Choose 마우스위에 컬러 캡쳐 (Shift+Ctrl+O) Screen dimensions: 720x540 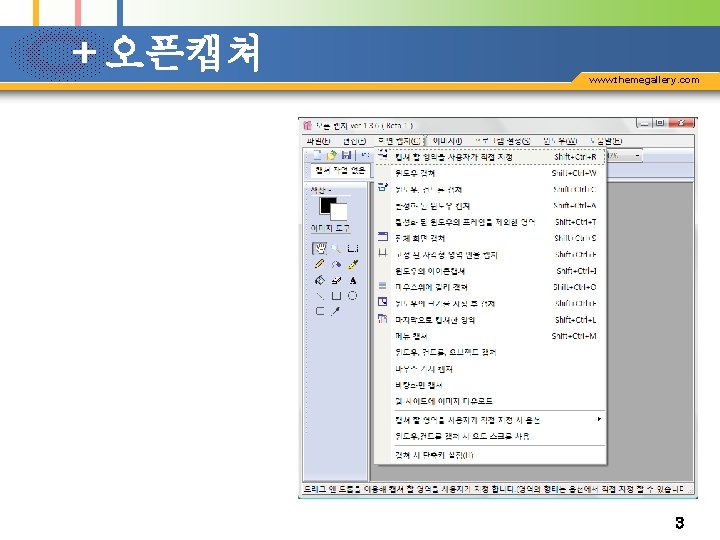[x=490, y=287]
